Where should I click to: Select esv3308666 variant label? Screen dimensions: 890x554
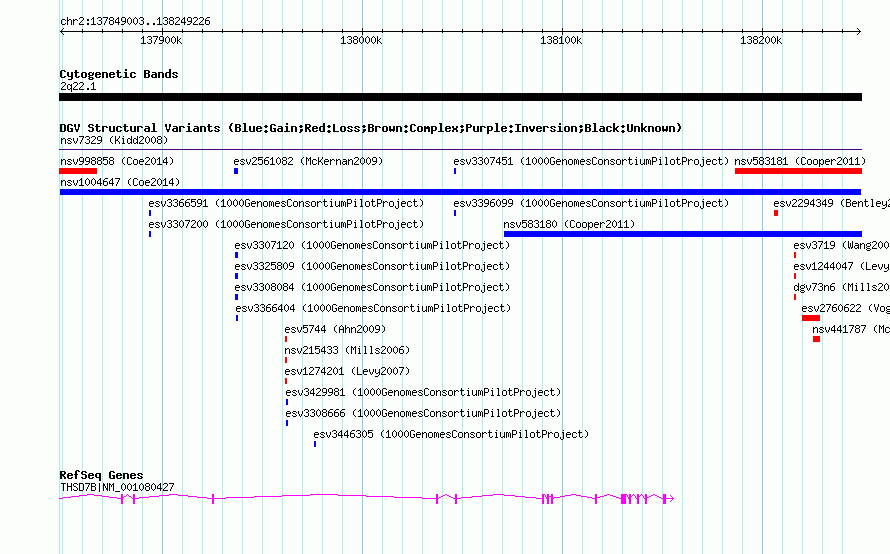(423, 413)
